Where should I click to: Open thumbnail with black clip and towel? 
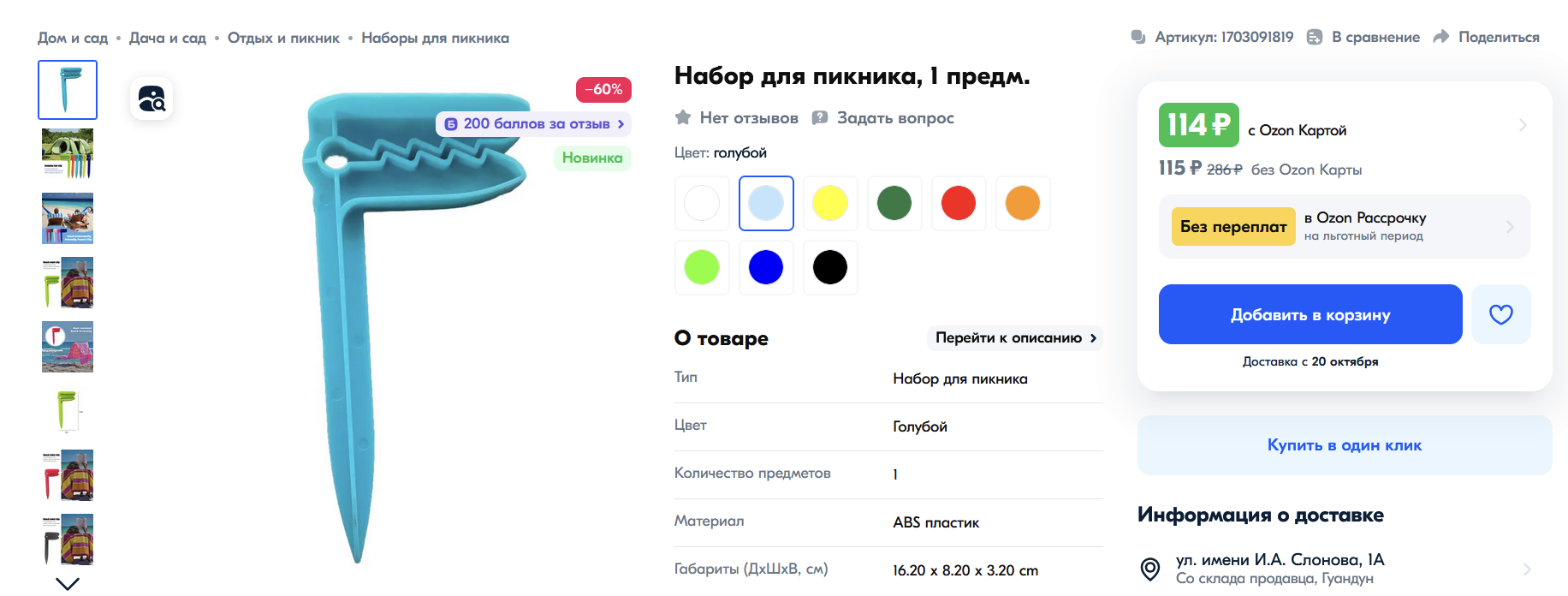(x=68, y=539)
